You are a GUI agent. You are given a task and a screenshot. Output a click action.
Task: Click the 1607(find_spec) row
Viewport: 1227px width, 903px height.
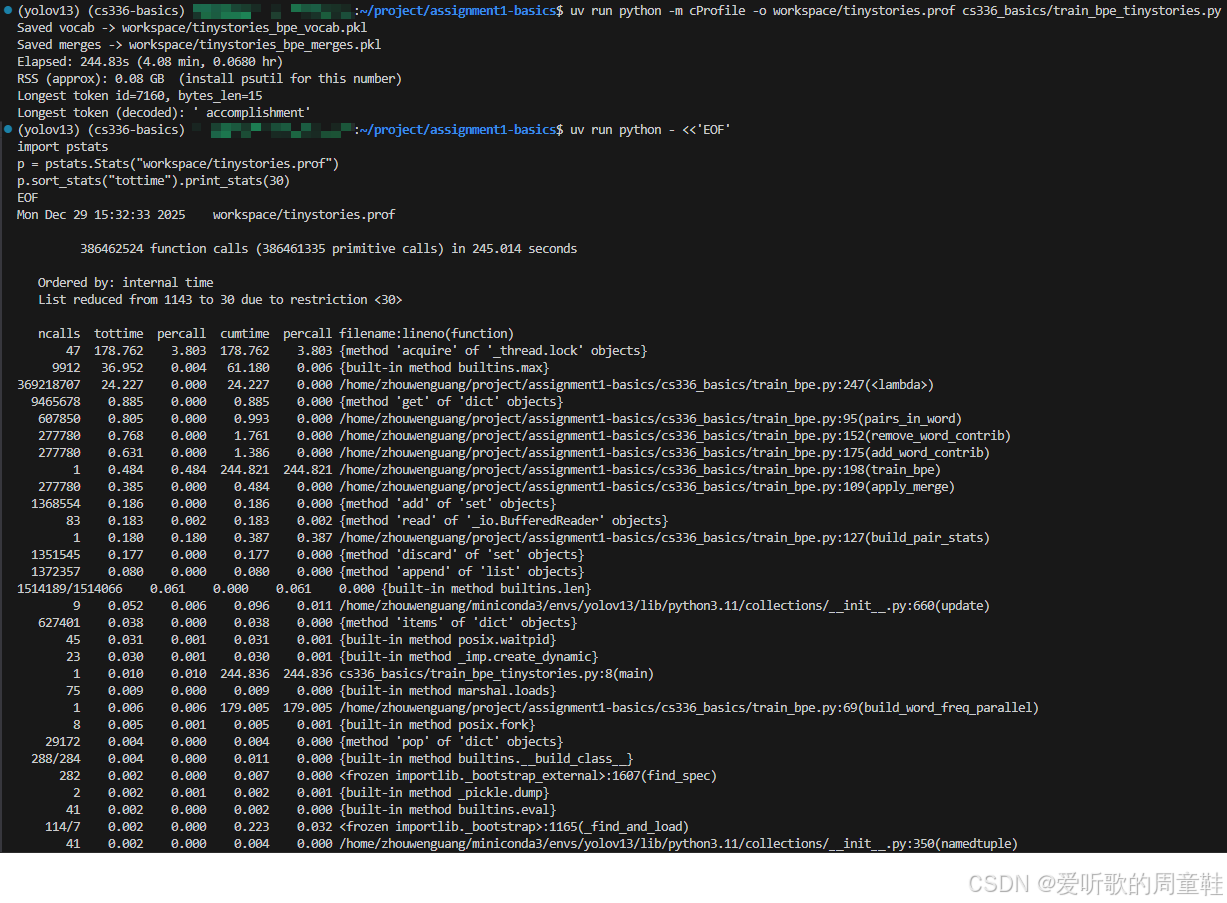click(388, 776)
